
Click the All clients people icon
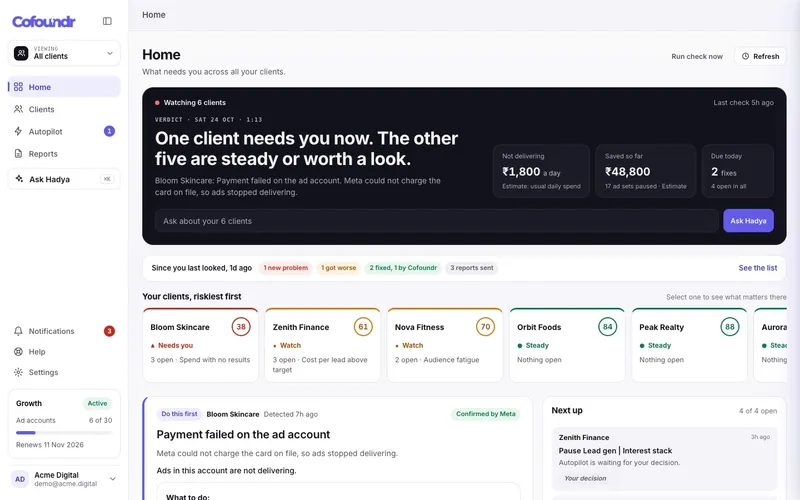[x=21, y=53]
